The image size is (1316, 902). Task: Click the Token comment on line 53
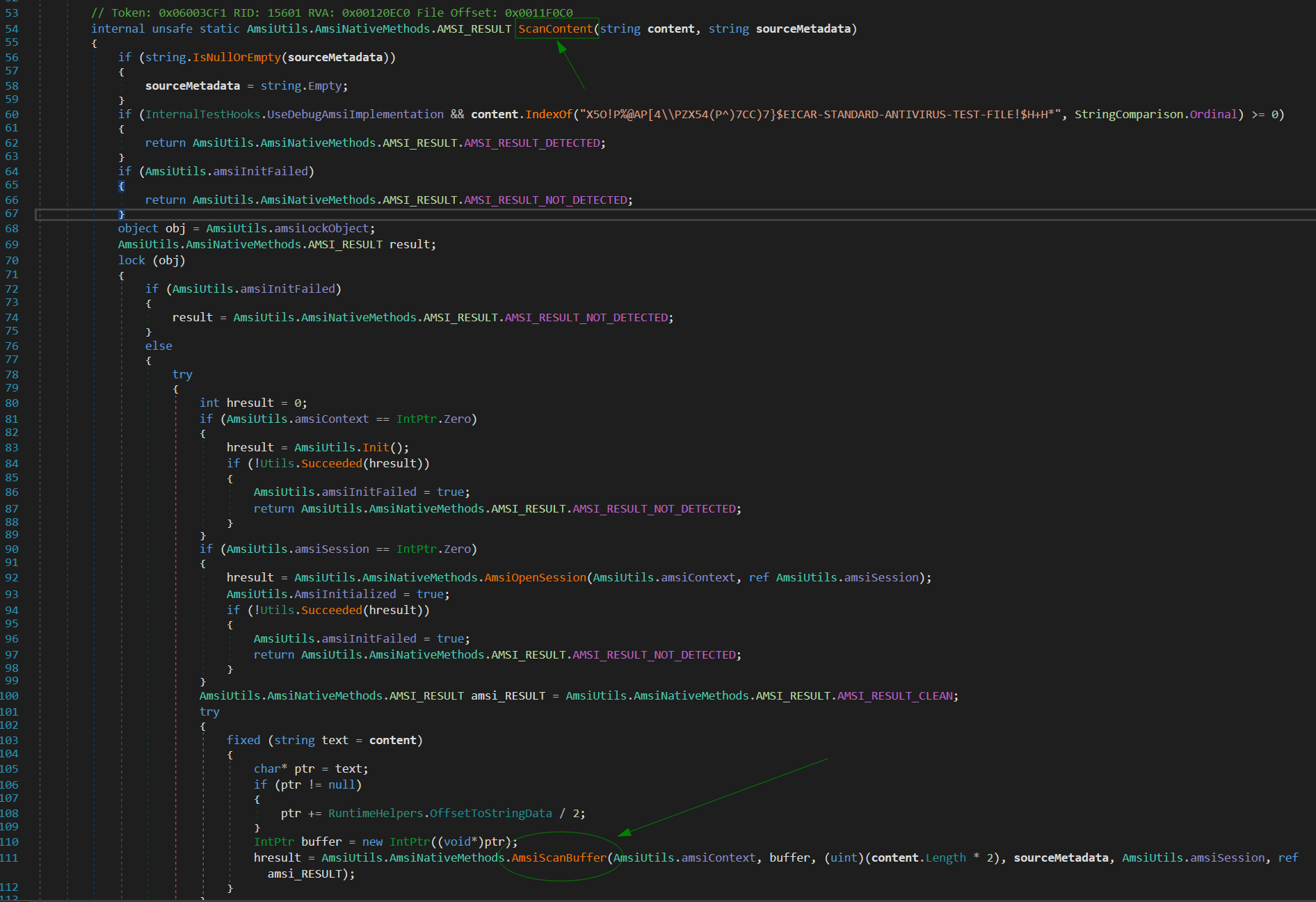[332, 13]
